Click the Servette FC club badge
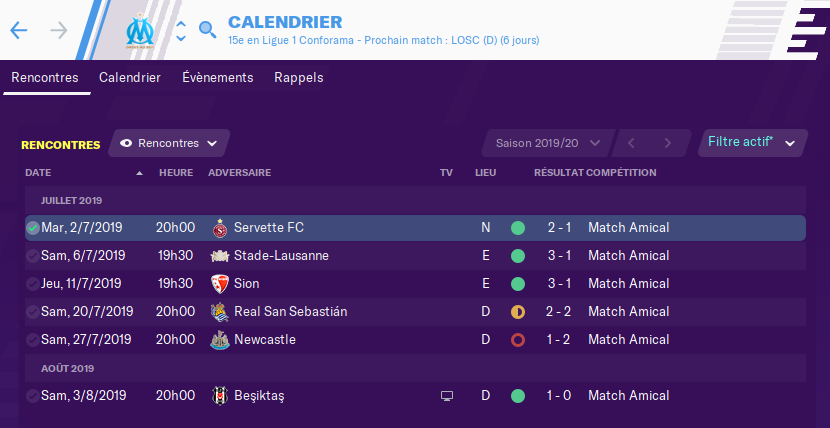 [x=220, y=228]
